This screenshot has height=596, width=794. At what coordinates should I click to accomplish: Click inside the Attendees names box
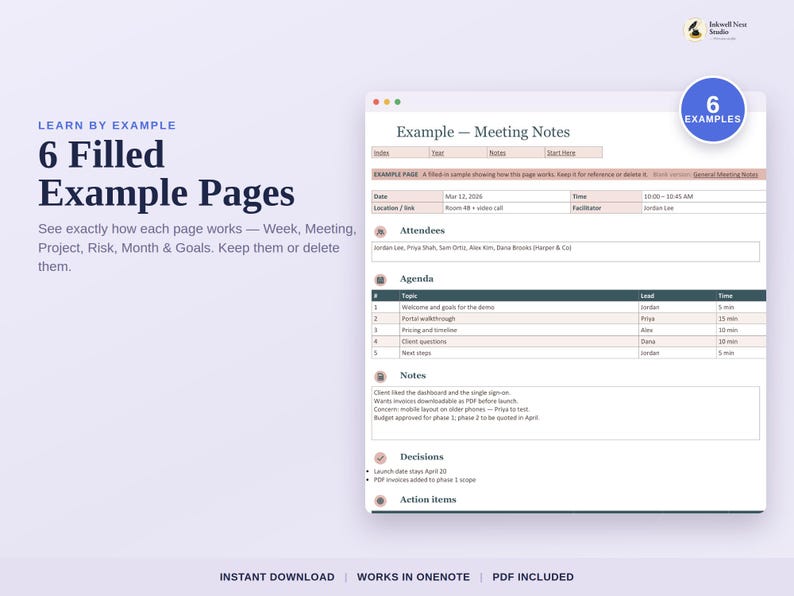click(x=566, y=252)
